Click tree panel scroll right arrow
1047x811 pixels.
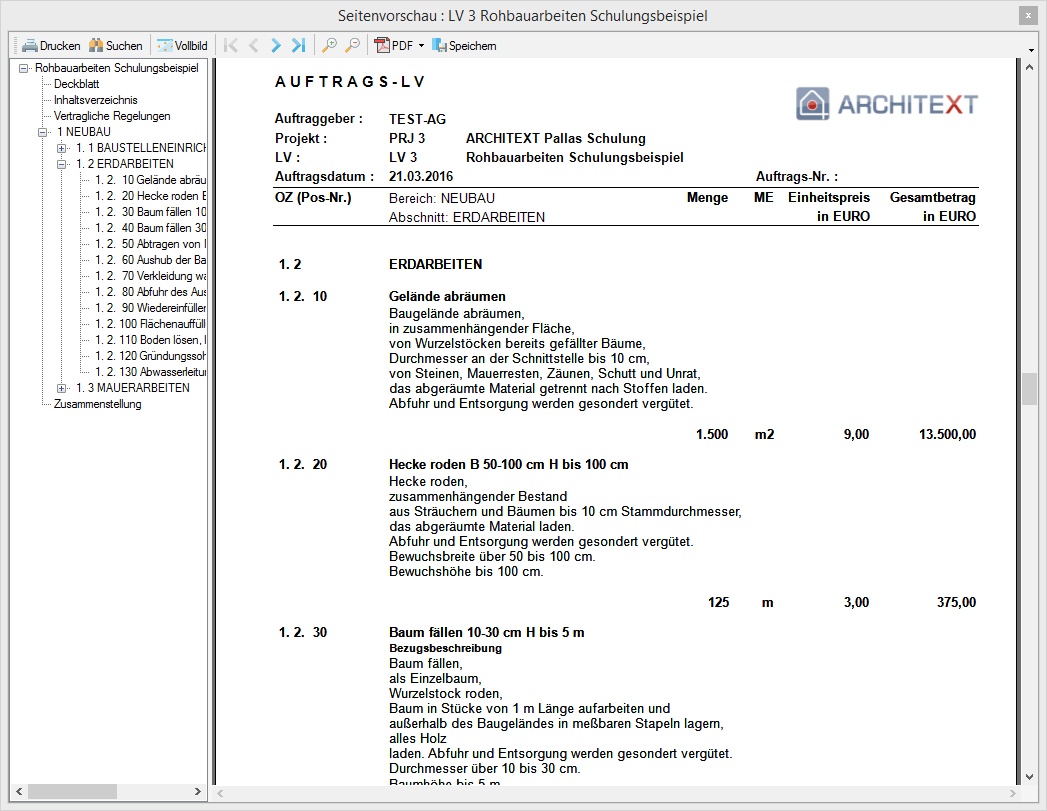pyautogui.click(x=198, y=792)
